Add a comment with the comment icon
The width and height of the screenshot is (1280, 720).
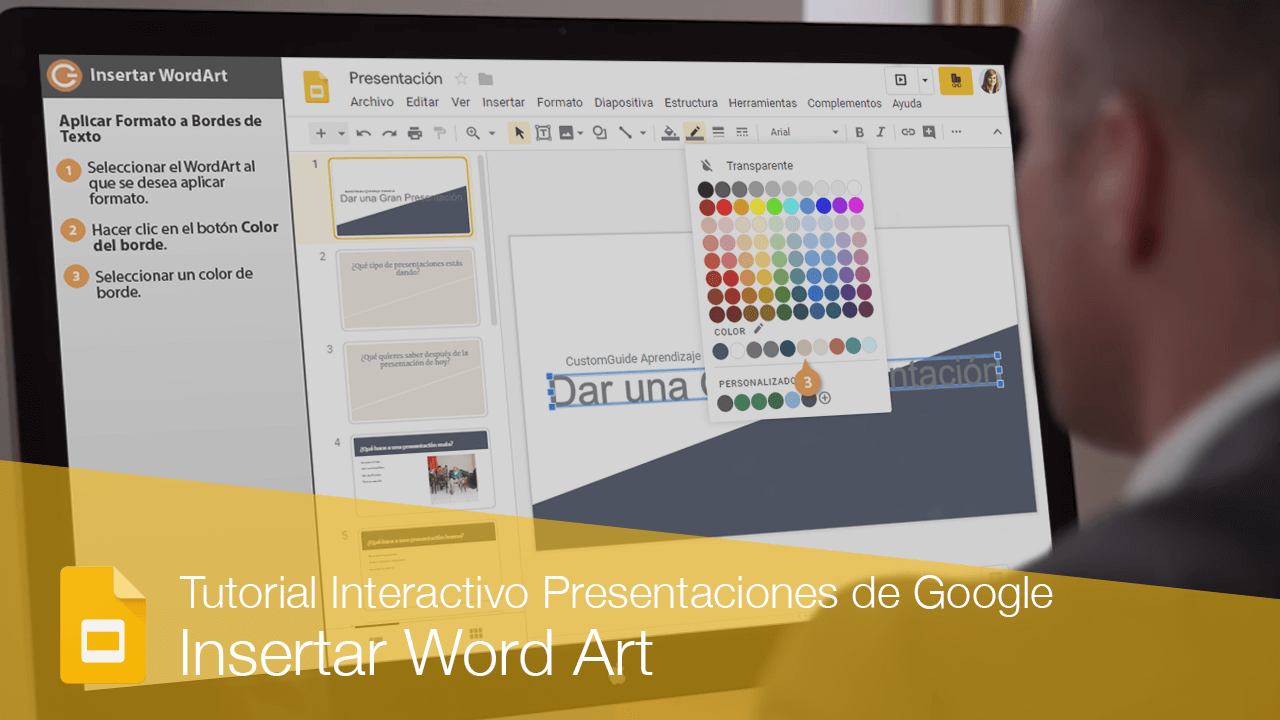(x=929, y=132)
